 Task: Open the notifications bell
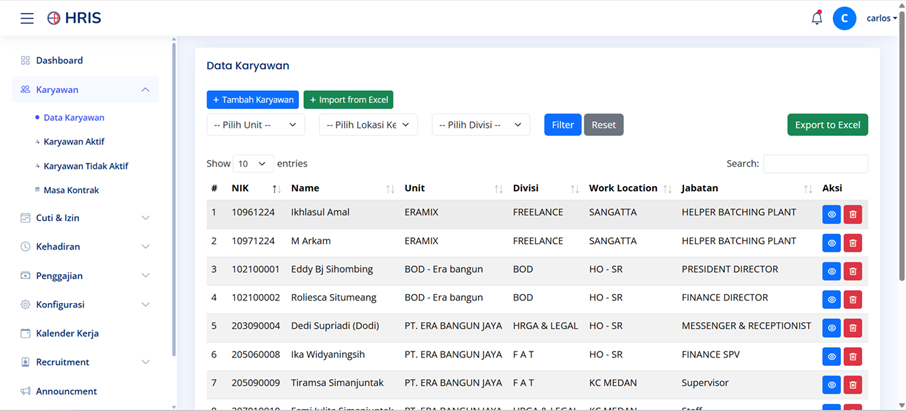click(x=816, y=18)
